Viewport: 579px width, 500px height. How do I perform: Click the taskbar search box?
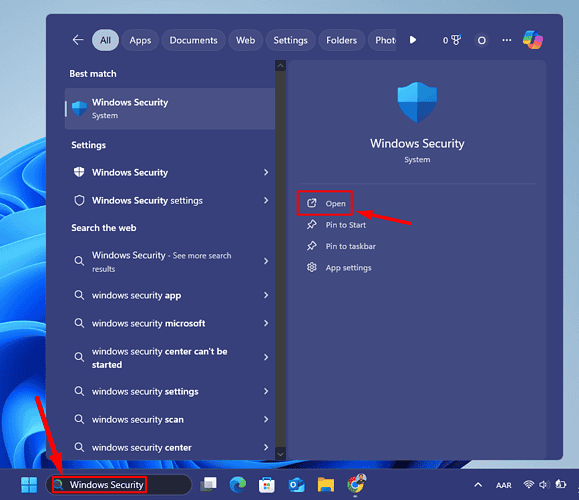click(119, 484)
